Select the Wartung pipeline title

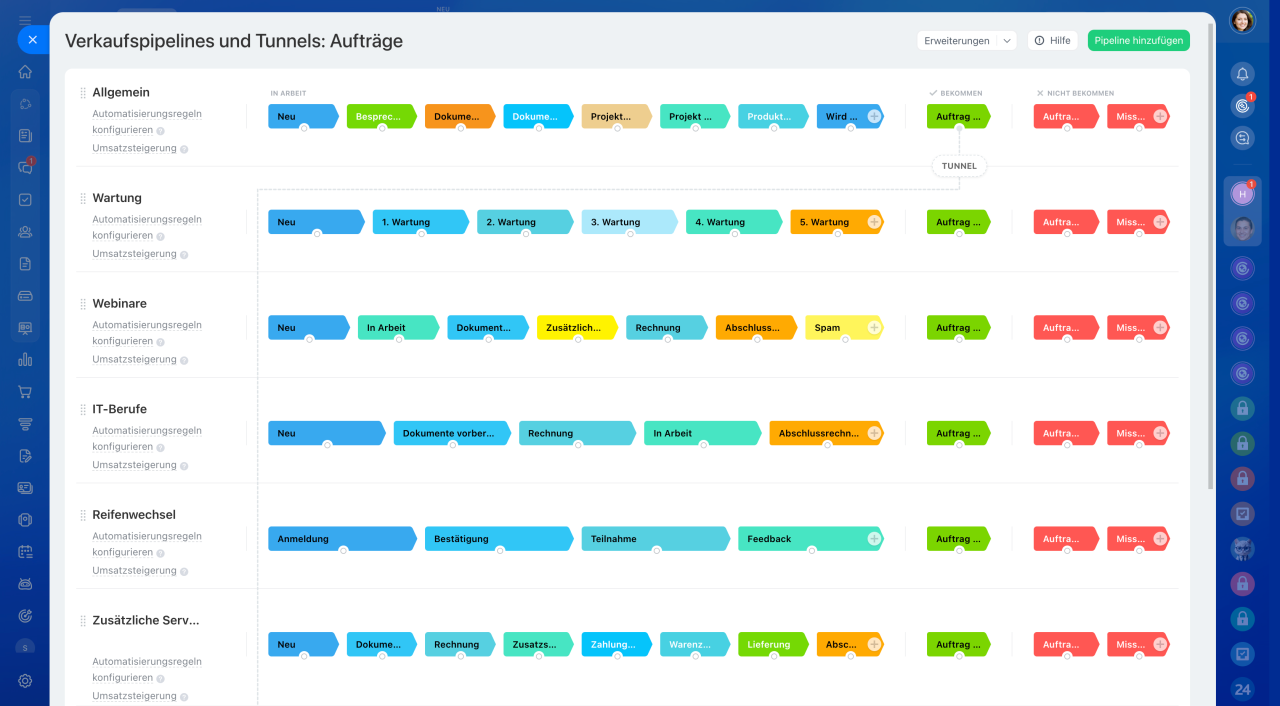point(117,198)
